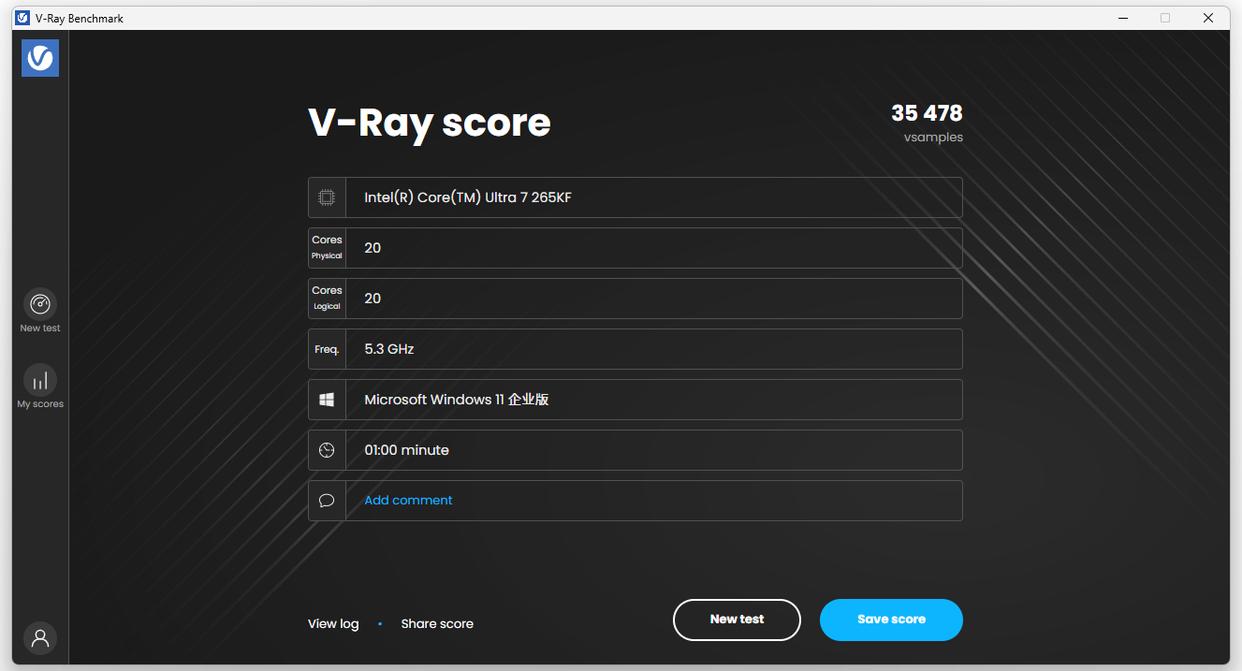Click the New test sidebar label
Viewport: 1242px width, 671px height.
click(x=40, y=328)
